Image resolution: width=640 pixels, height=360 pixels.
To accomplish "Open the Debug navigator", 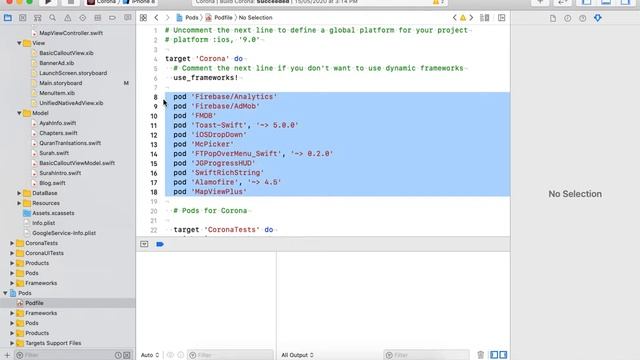I will [x=98, y=18].
